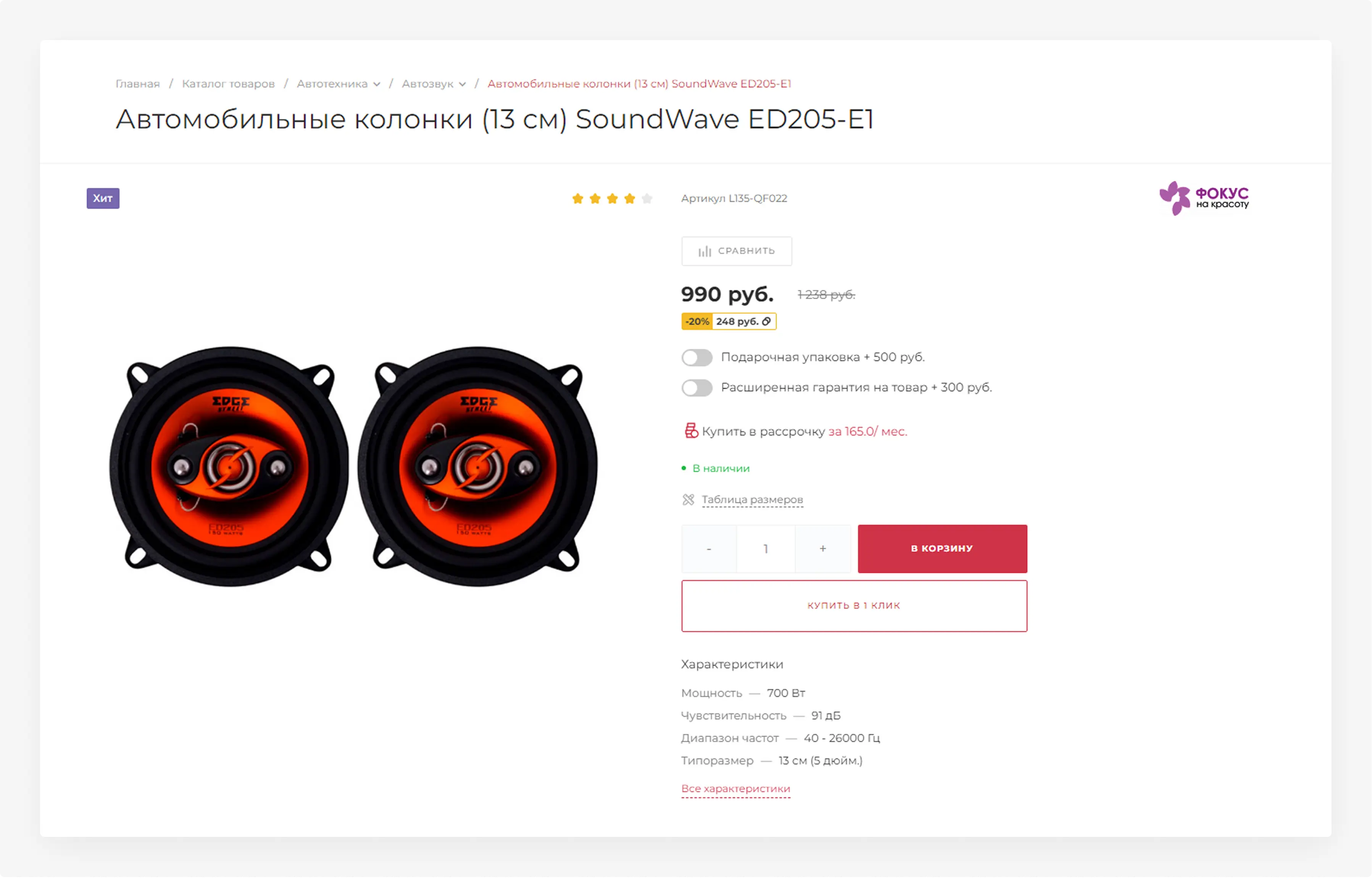Click the discount link icon on the price badge

[766, 321]
